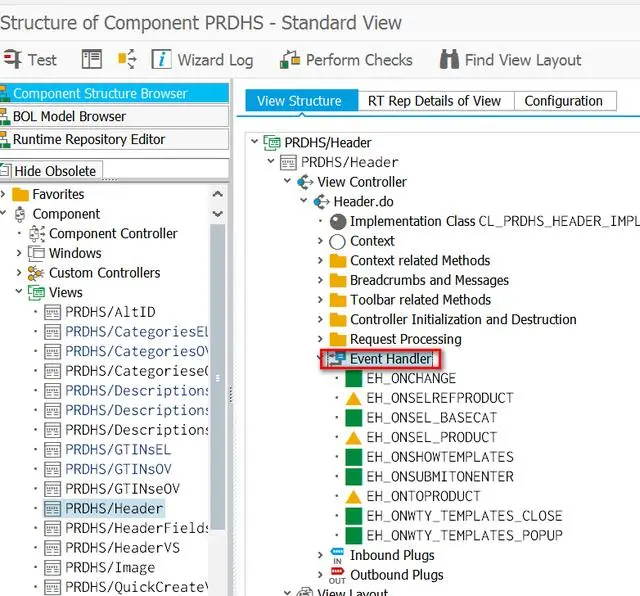Click Breadcrumbs and Messages folder icon
This screenshot has width=640, height=596.
(x=338, y=280)
